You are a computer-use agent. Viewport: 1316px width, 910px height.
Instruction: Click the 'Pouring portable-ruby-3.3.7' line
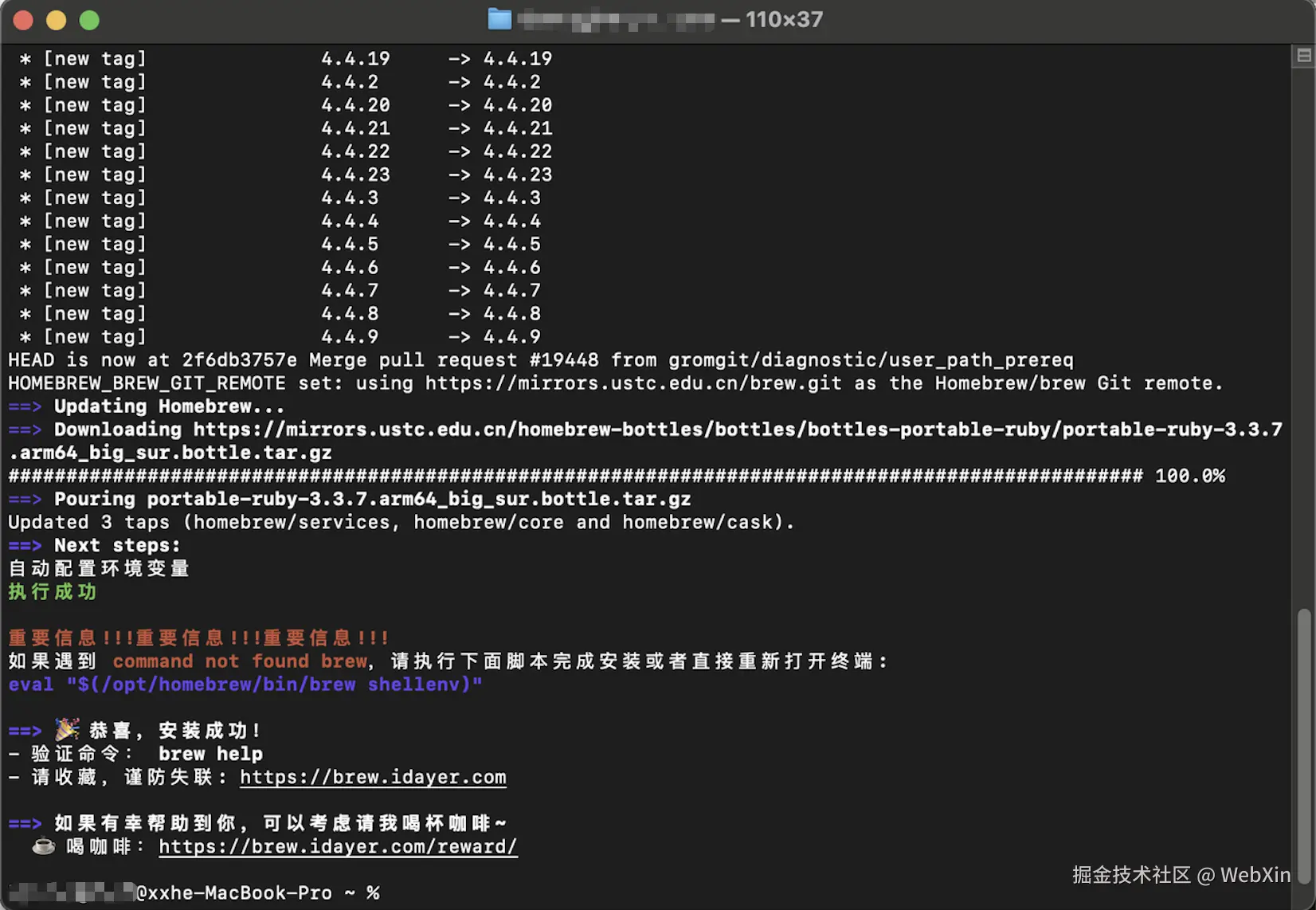(x=350, y=499)
